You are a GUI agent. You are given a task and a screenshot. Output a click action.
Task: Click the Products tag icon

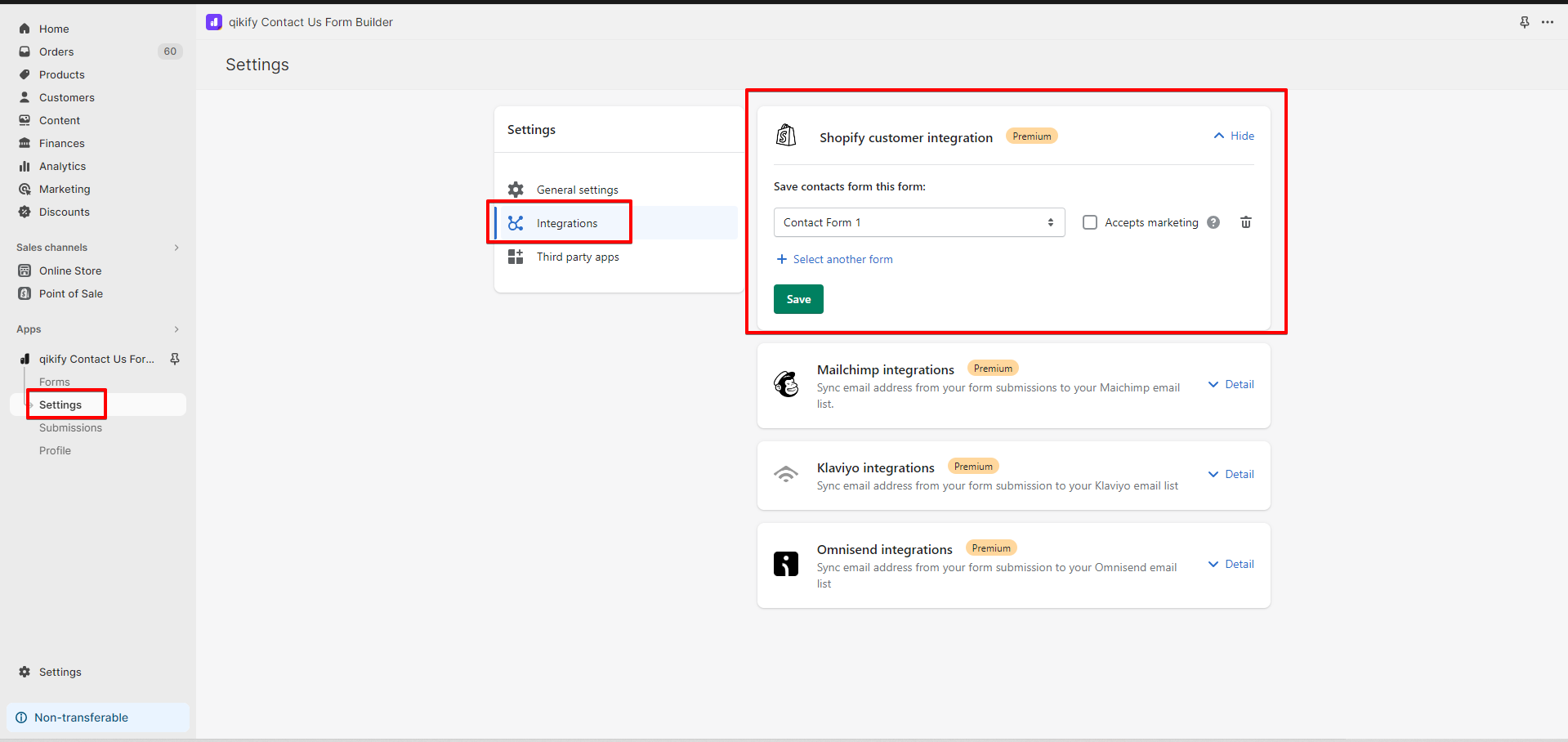[x=25, y=74]
